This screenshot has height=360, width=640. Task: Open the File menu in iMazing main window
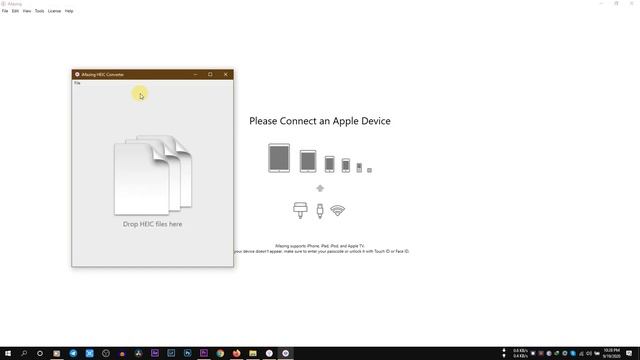click(x=5, y=11)
